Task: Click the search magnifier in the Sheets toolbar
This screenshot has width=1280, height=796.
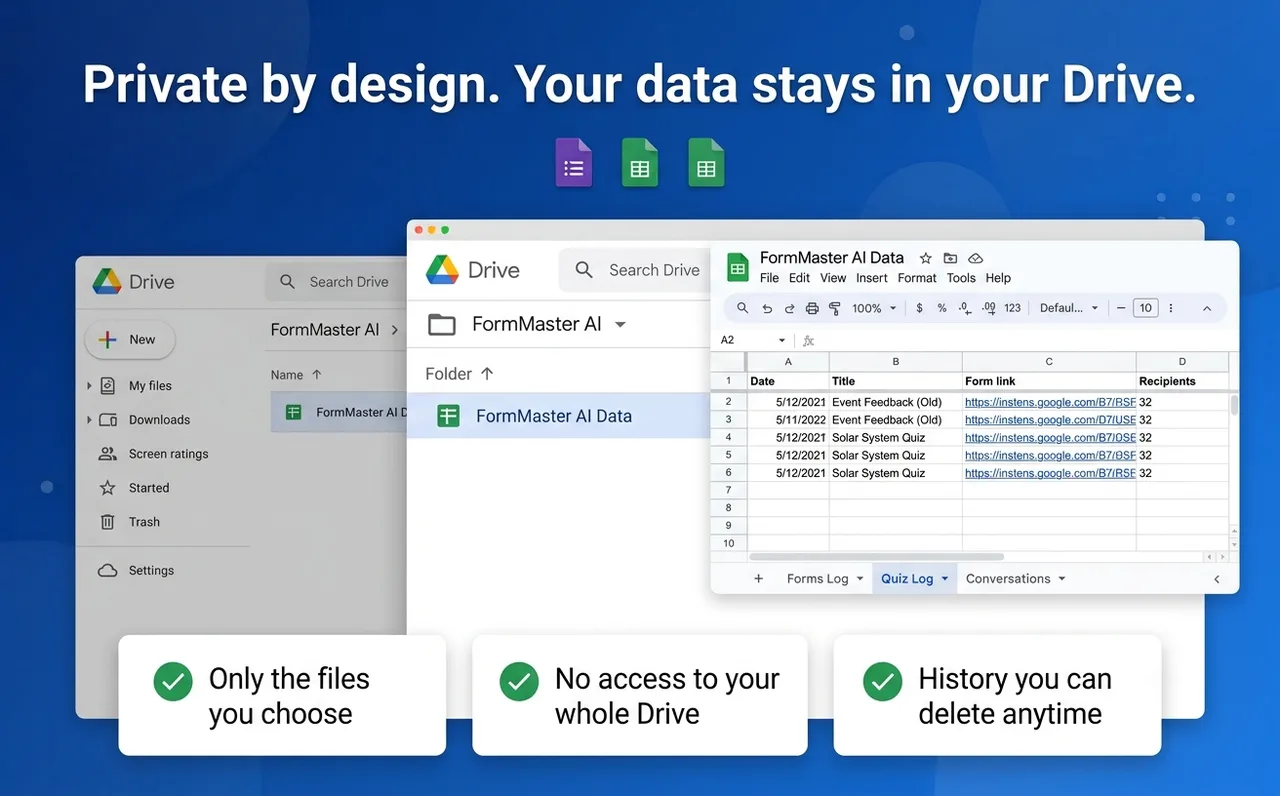Action: (742, 308)
